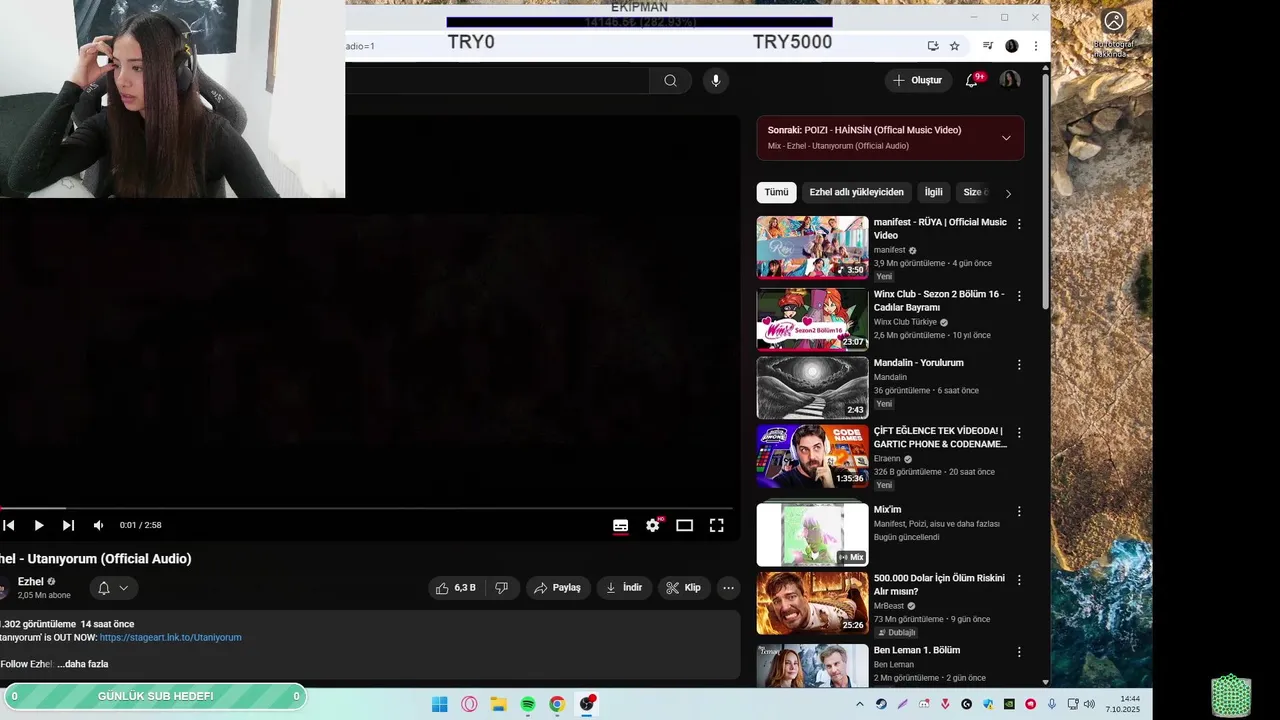Open options menu for Winx Club video

coord(1019,296)
